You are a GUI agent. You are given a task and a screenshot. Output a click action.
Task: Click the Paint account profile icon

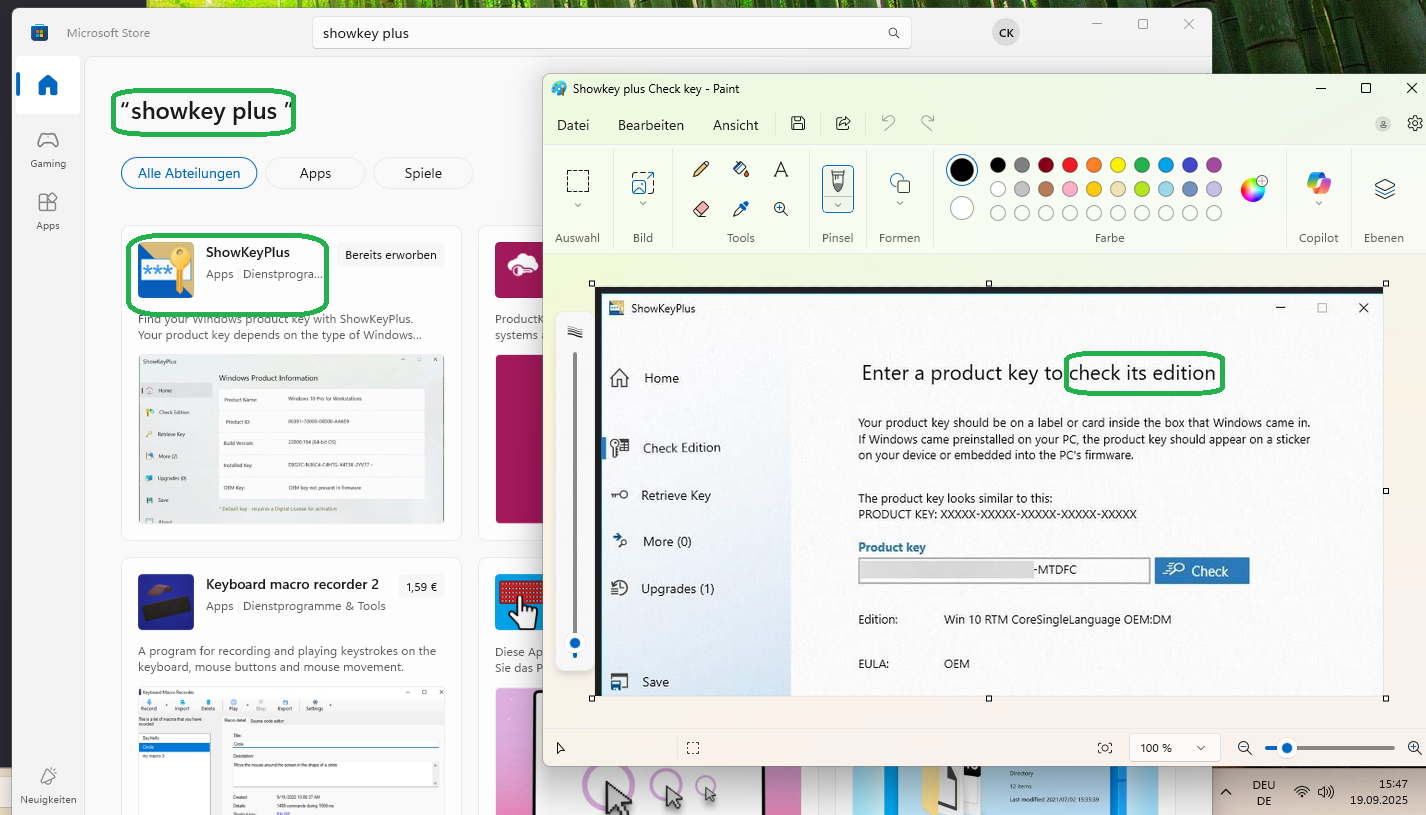(1383, 124)
